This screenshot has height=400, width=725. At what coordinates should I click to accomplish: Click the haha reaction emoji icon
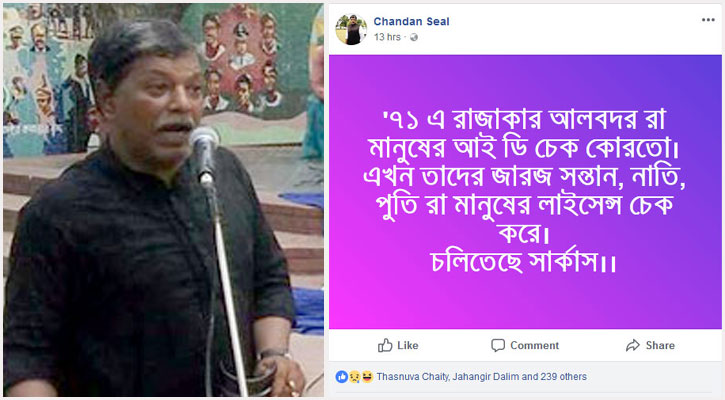(367, 376)
